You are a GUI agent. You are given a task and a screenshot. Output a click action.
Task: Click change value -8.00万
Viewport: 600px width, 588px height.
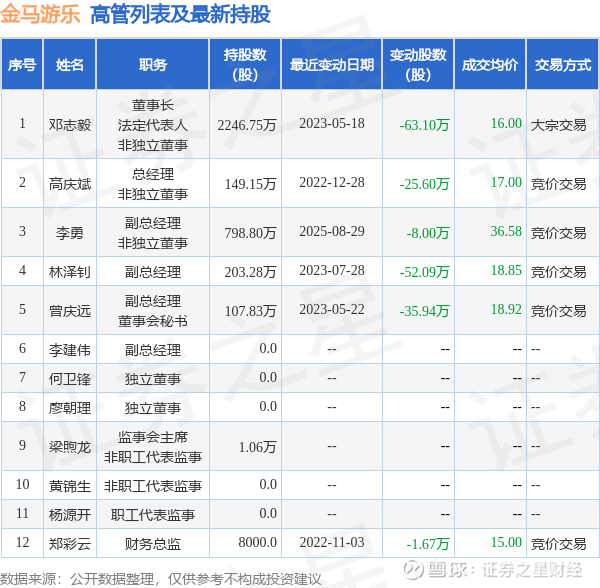point(428,233)
